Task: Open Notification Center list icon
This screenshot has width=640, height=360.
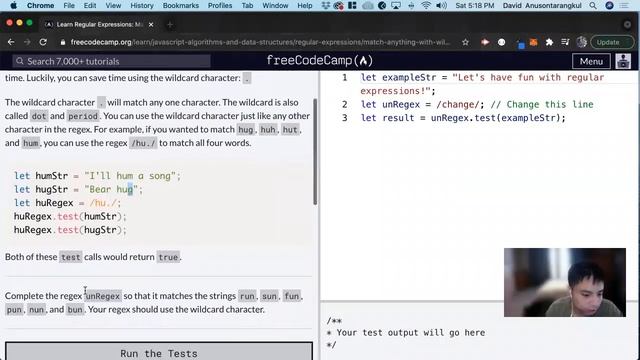Action: pos(624,5)
